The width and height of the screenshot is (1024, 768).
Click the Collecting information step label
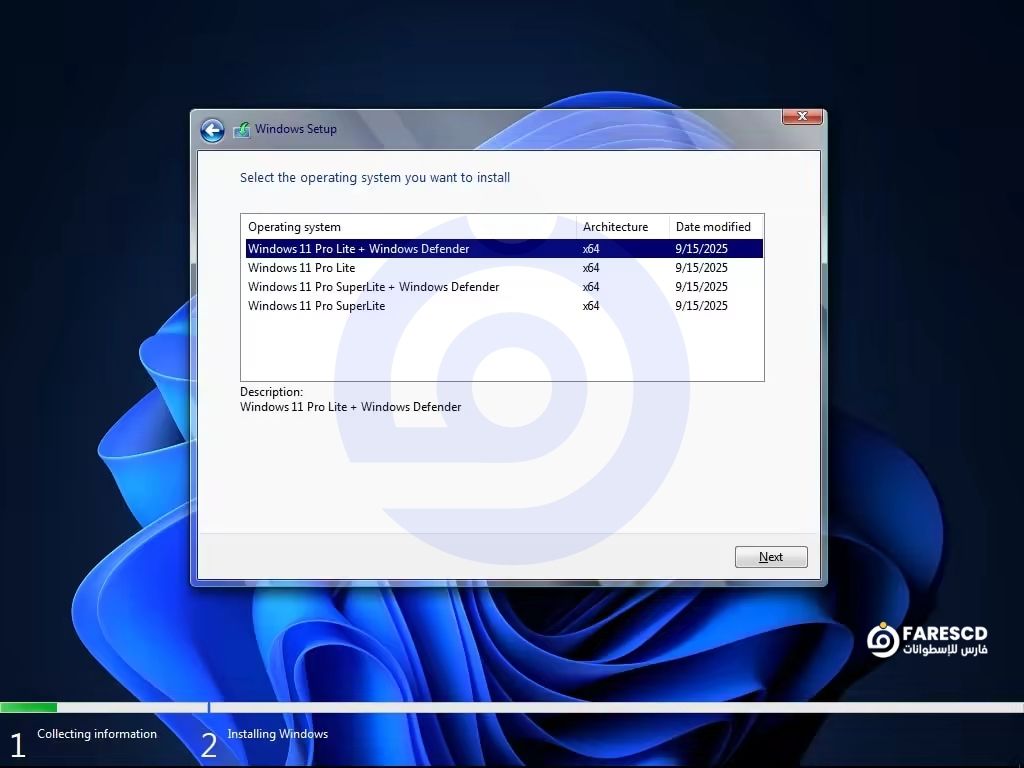[97, 734]
